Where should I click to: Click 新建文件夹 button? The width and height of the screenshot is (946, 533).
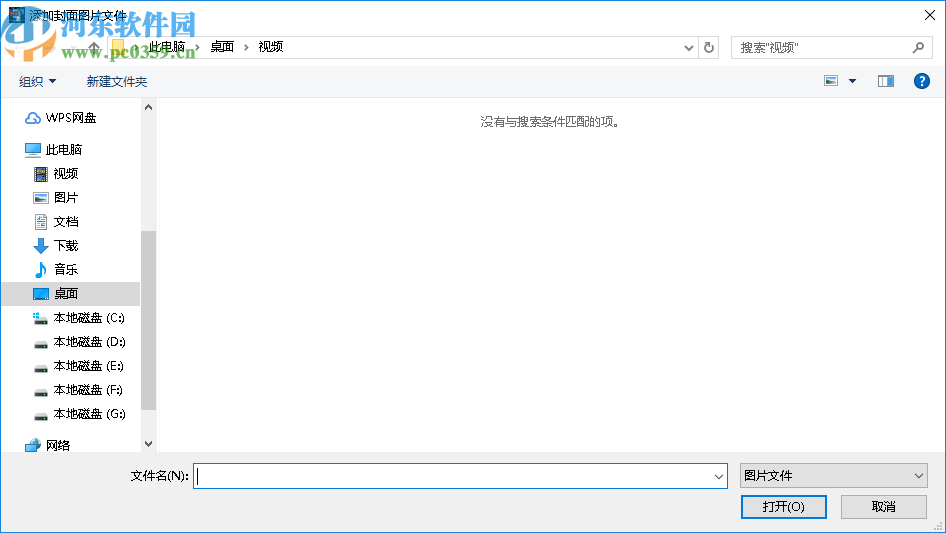pyautogui.click(x=117, y=81)
